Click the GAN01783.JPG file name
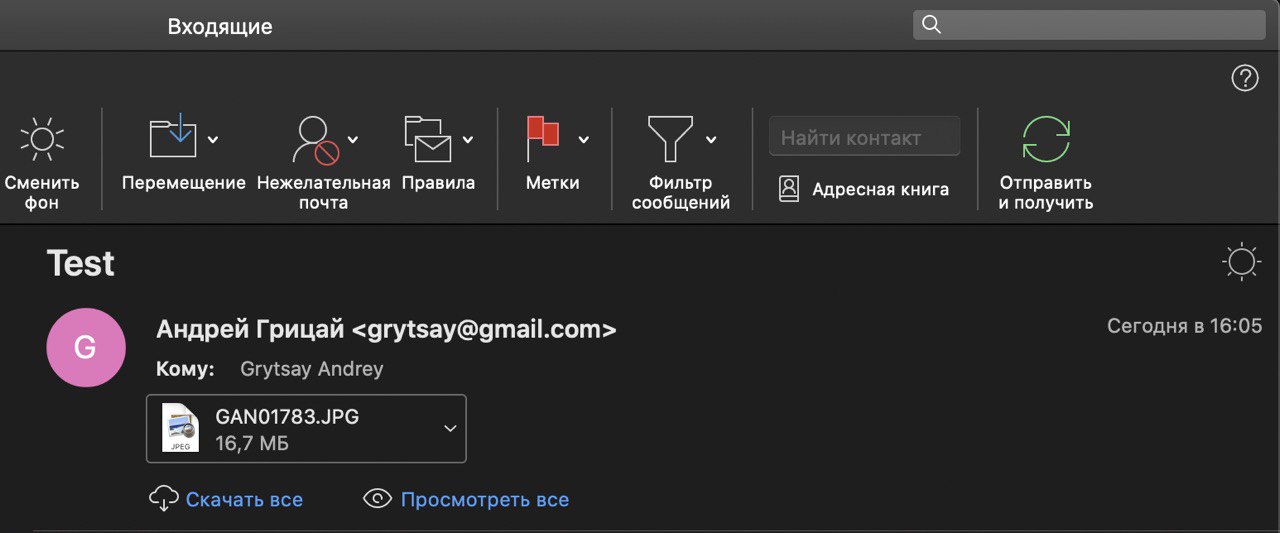 (x=287, y=417)
